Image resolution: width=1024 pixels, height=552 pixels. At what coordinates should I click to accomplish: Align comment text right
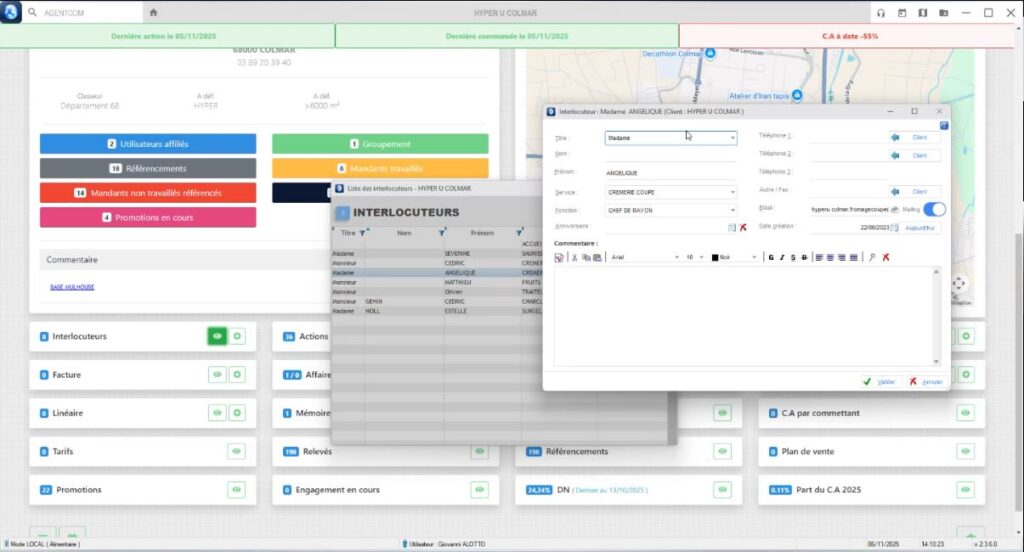tap(842, 257)
